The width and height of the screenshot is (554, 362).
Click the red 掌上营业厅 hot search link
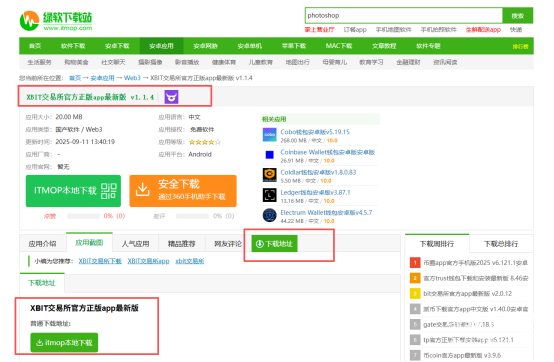(319, 30)
